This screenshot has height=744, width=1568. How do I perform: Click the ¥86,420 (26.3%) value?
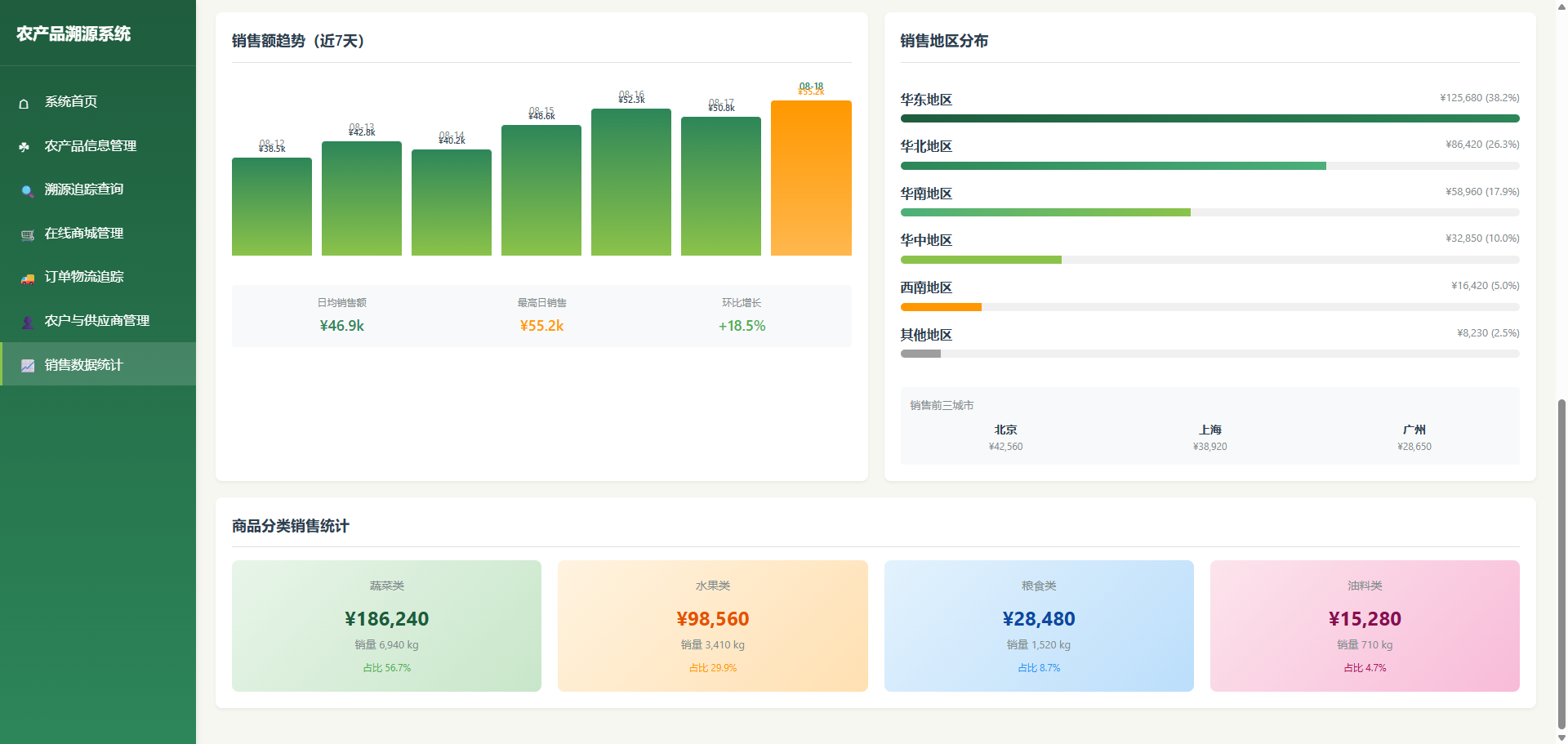(1482, 144)
